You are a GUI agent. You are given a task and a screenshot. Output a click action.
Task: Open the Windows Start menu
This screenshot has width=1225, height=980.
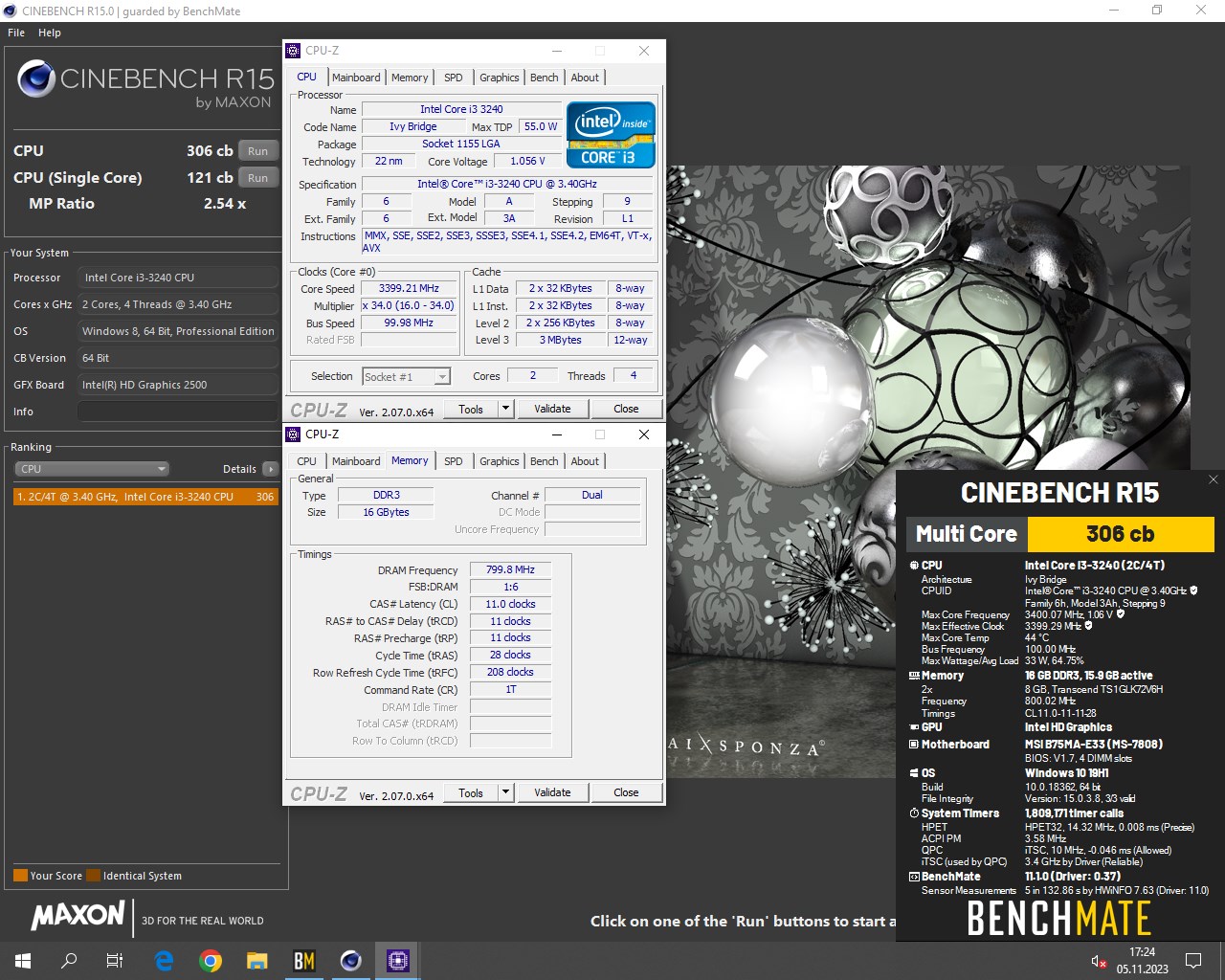pyautogui.click(x=23, y=961)
